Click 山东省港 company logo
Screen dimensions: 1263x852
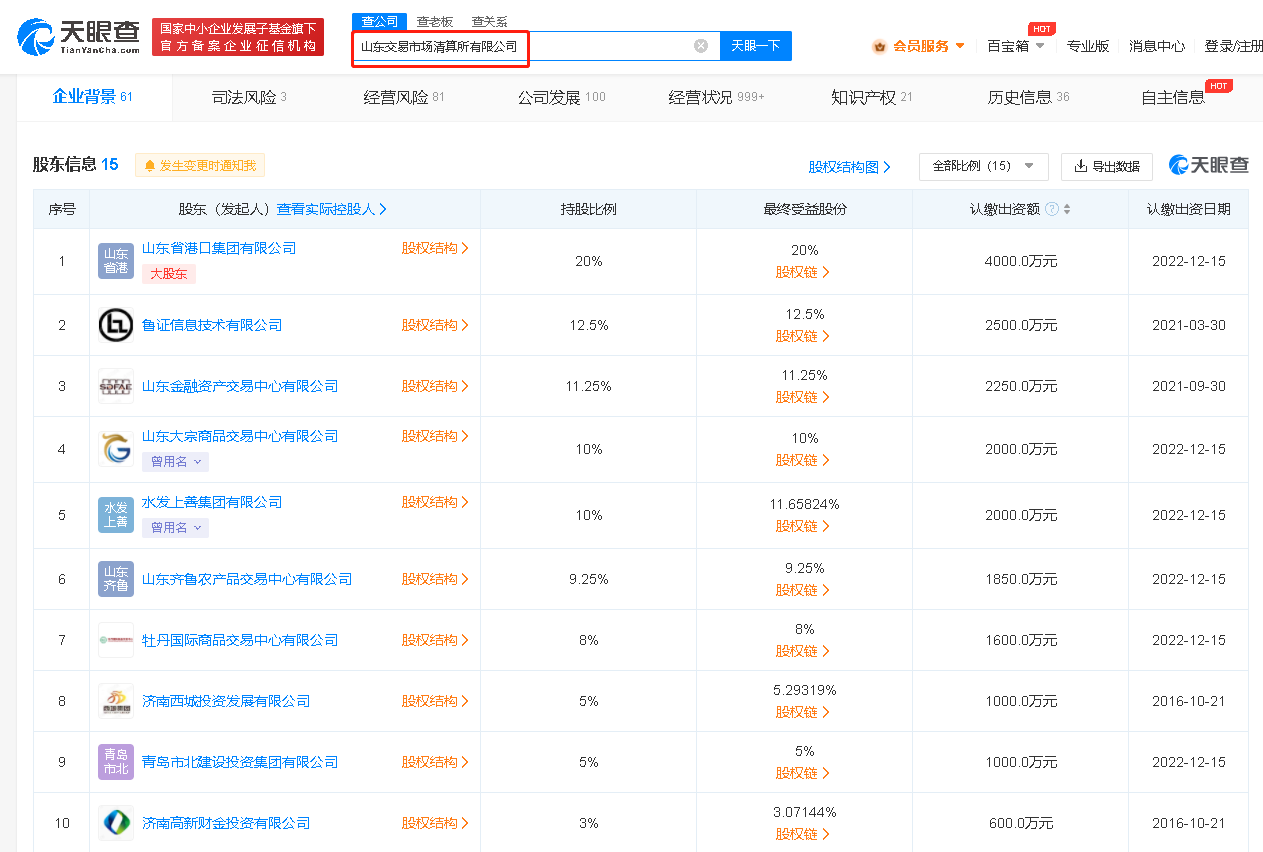(x=116, y=261)
